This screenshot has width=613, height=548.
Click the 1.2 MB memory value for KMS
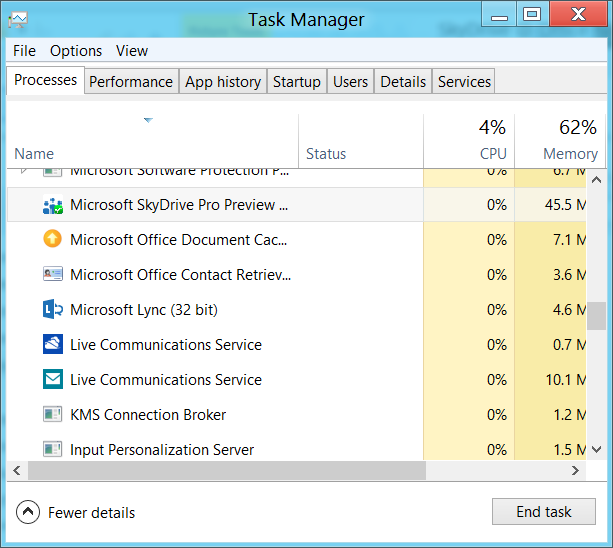[x=569, y=414]
